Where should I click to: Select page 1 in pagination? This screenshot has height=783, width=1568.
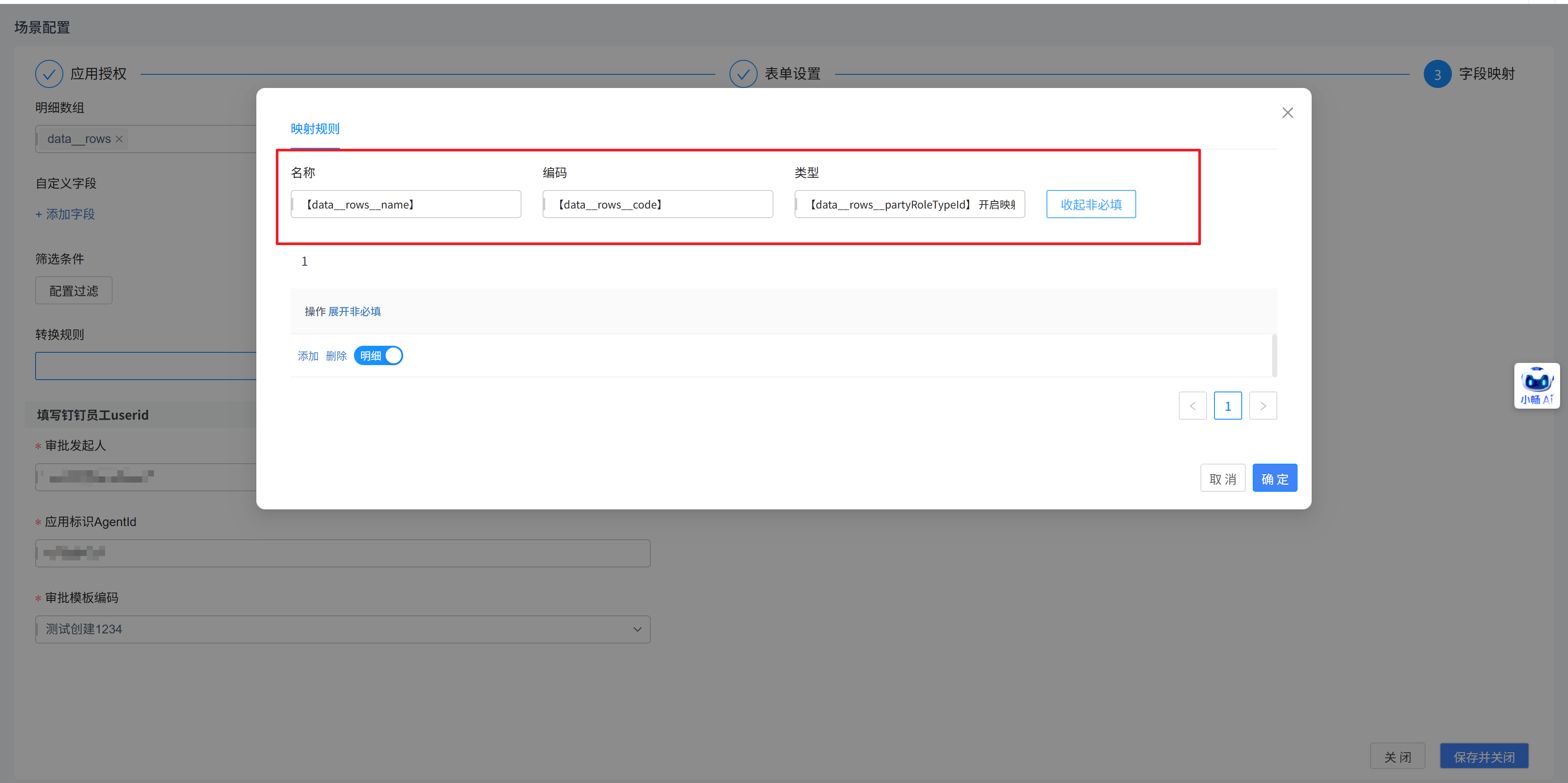[x=1227, y=406]
